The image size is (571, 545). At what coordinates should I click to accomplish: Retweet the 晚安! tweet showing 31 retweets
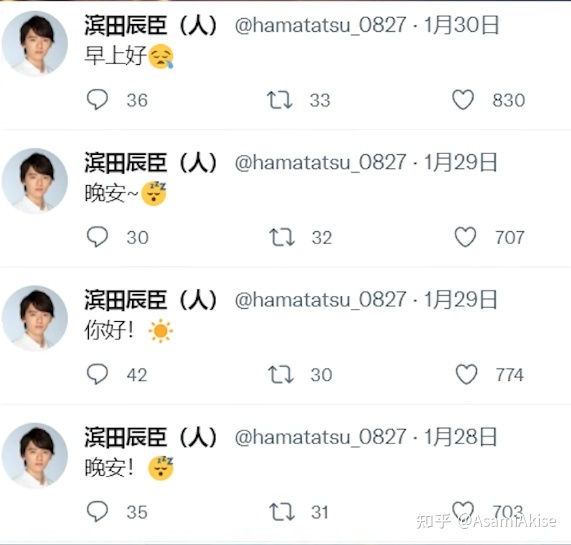coord(281,512)
